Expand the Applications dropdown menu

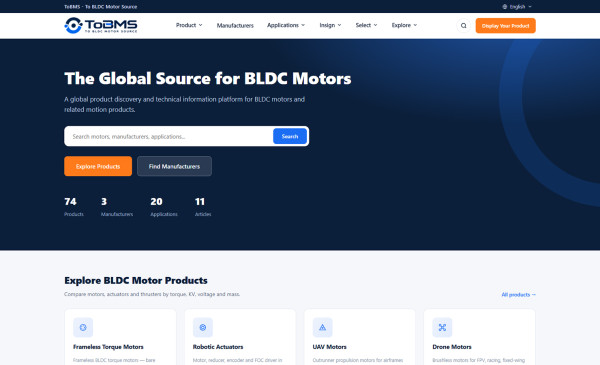pyautogui.click(x=286, y=25)
